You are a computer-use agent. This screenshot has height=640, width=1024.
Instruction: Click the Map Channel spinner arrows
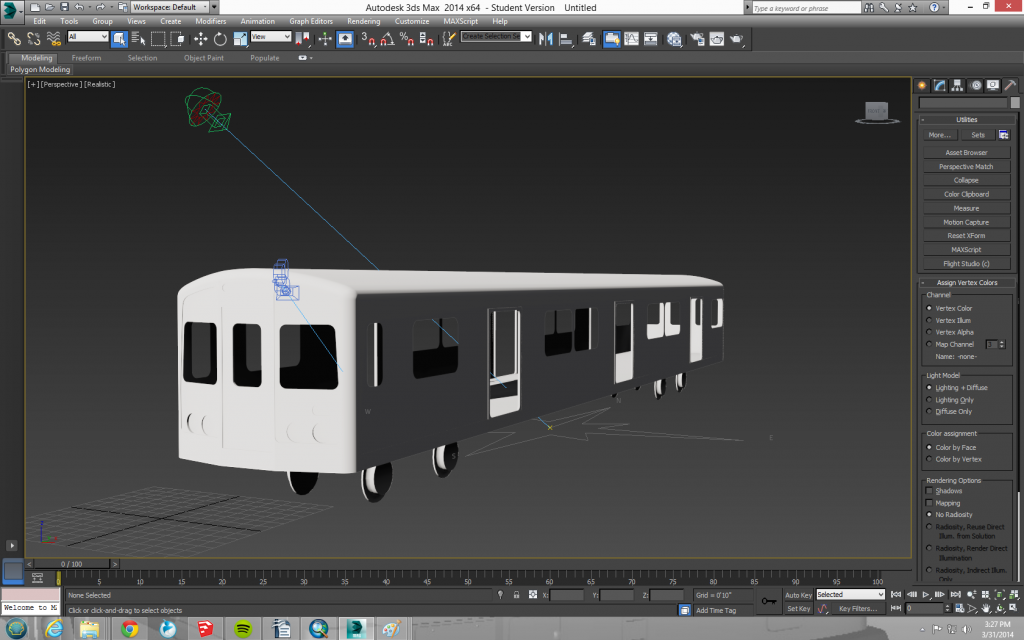click(x=1002, y=344)
